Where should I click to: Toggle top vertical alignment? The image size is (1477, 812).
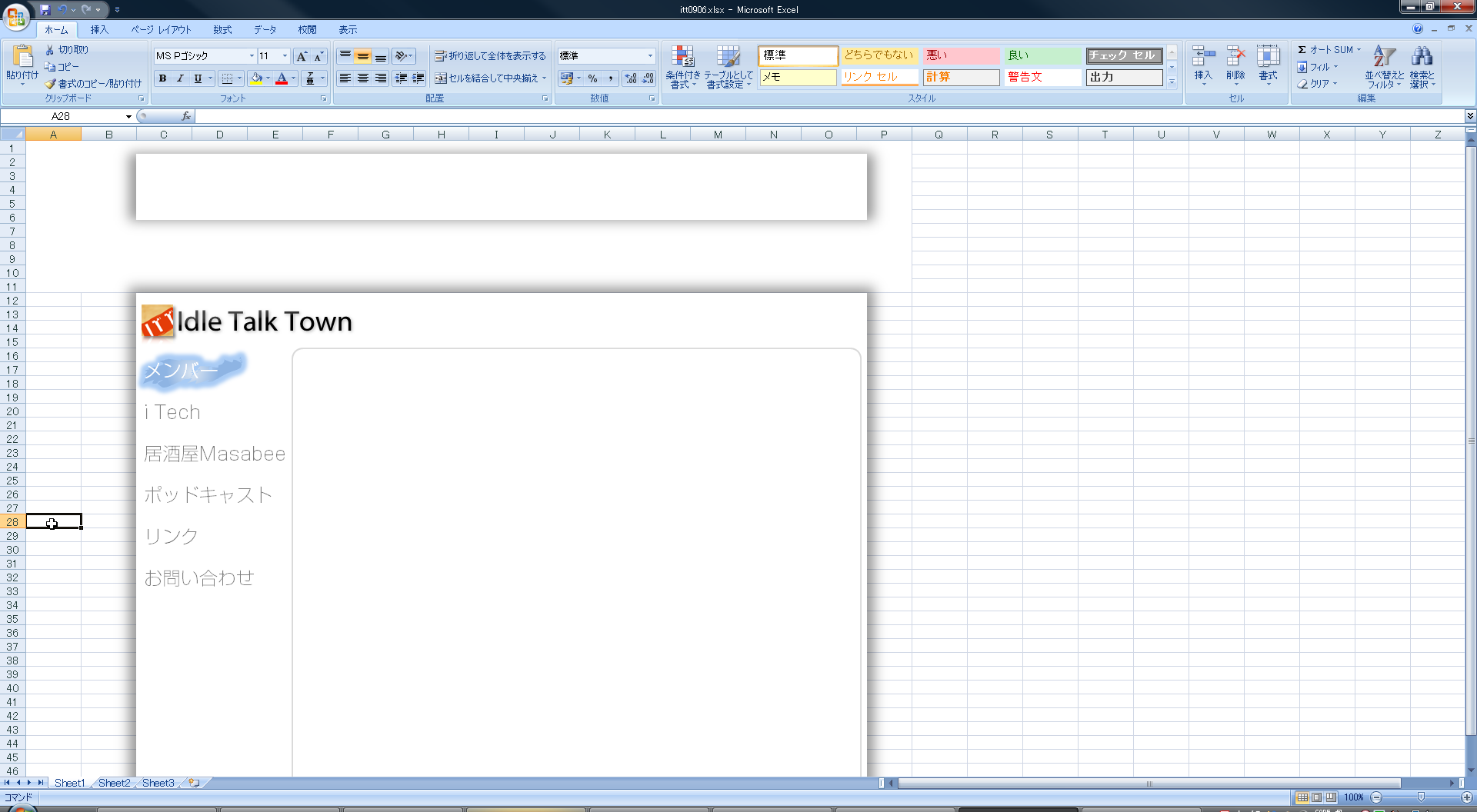[345, 56]
